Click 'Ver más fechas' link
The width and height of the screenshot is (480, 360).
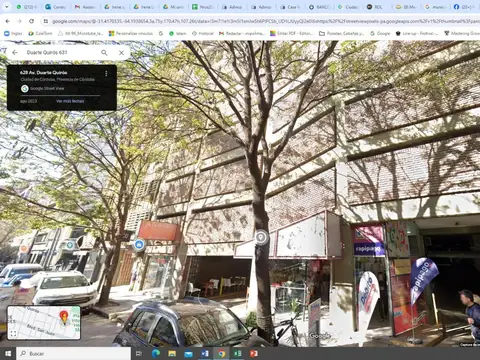point(70,101)
